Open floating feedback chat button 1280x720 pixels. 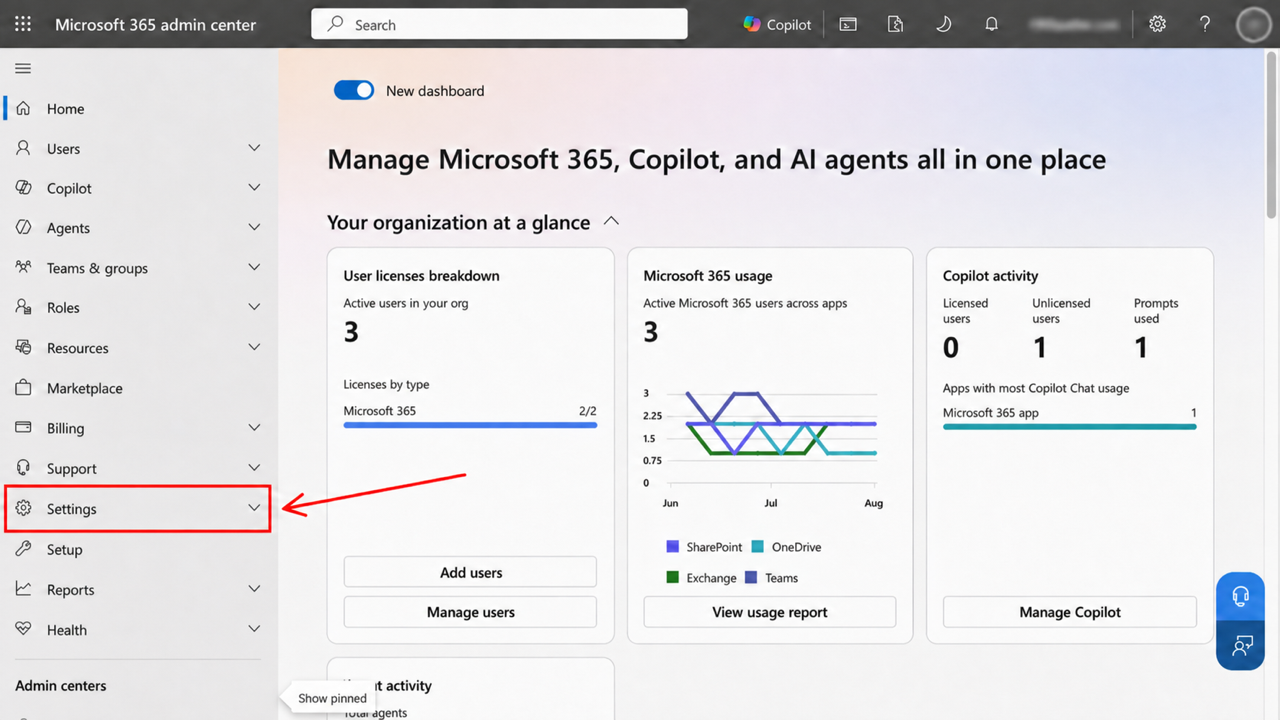[1241, 645]
